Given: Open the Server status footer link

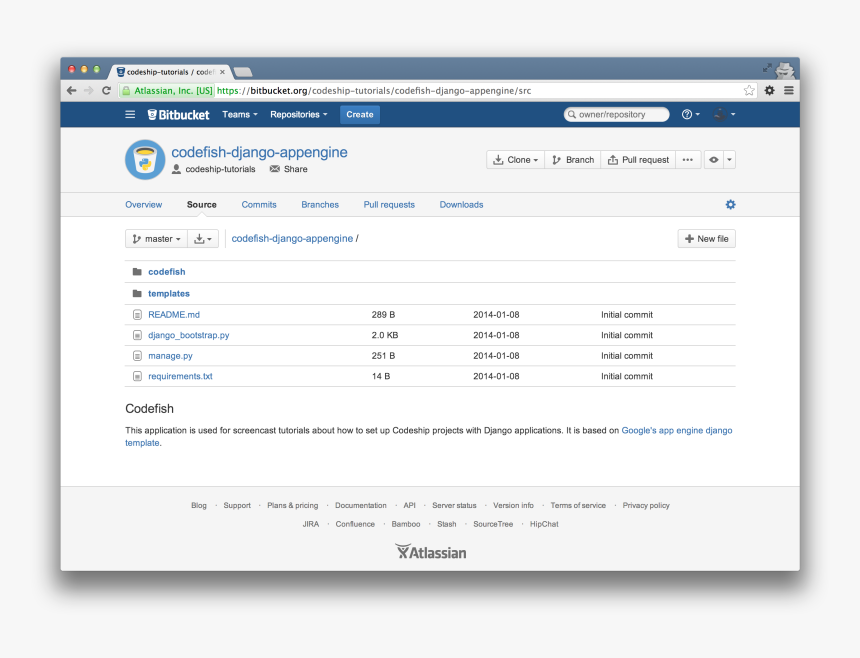Looking at the screenshot, I should (454, 506).
